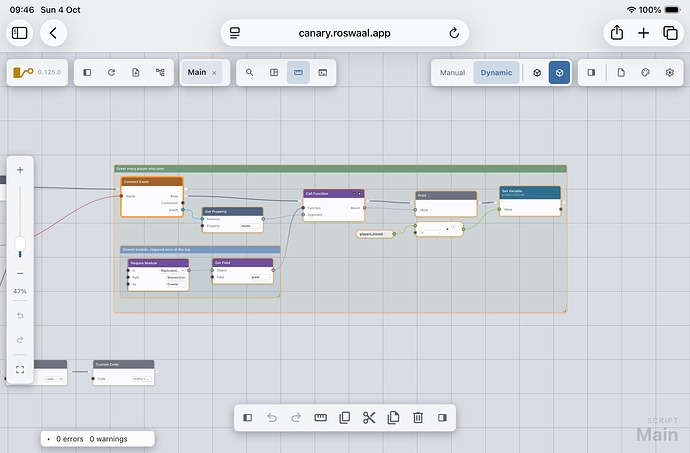This screenshot has width=690, height=453.
Task: Open the settings gear in app toolbar
Action: pyautogui.click(x=670, y=72)
